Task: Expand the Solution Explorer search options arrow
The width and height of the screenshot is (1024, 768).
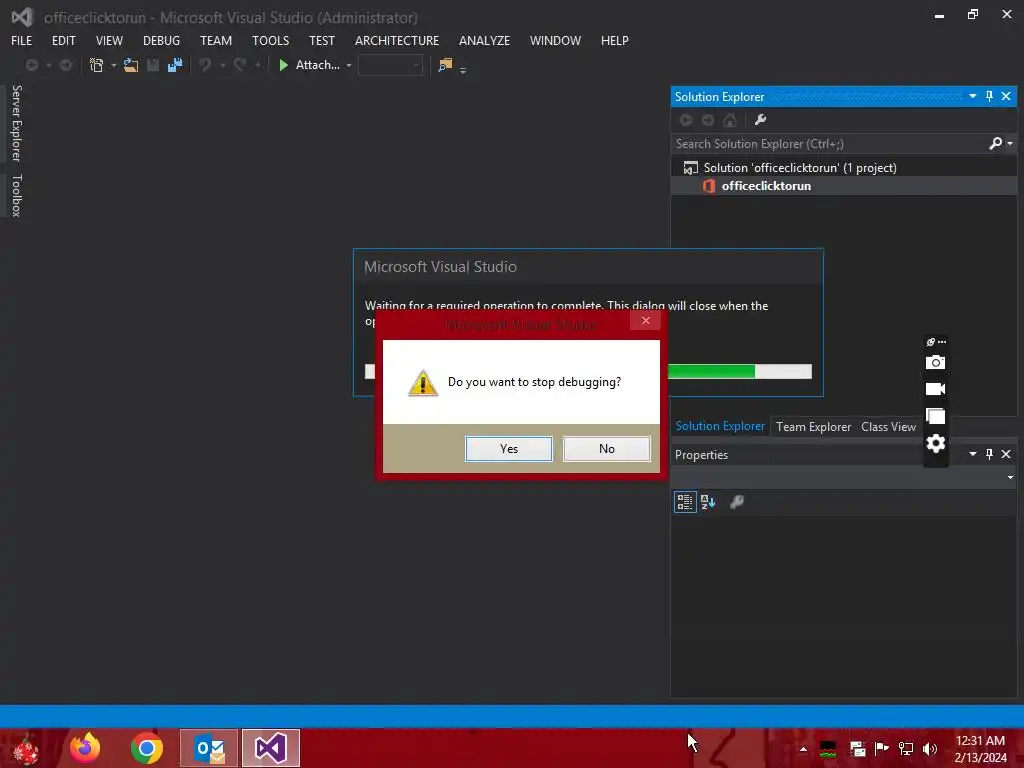Action: point(1010,144)
